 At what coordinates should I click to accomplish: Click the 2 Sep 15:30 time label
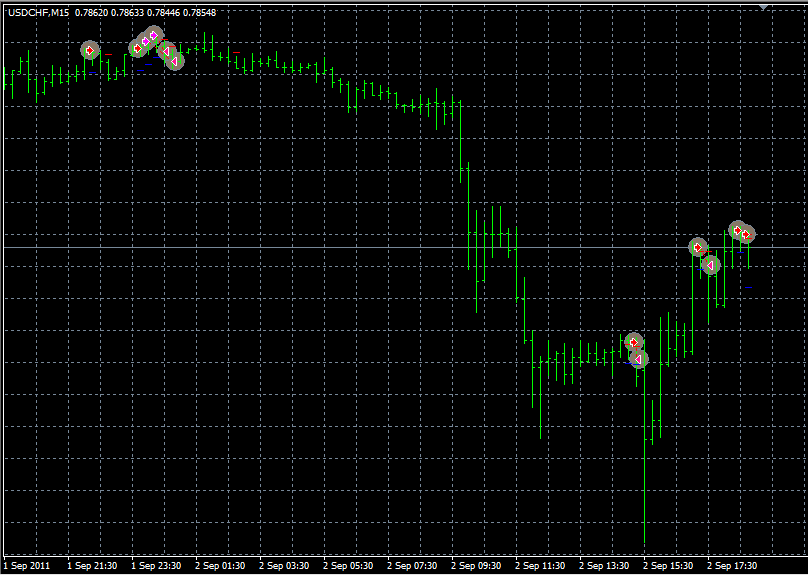coord(668,566)
